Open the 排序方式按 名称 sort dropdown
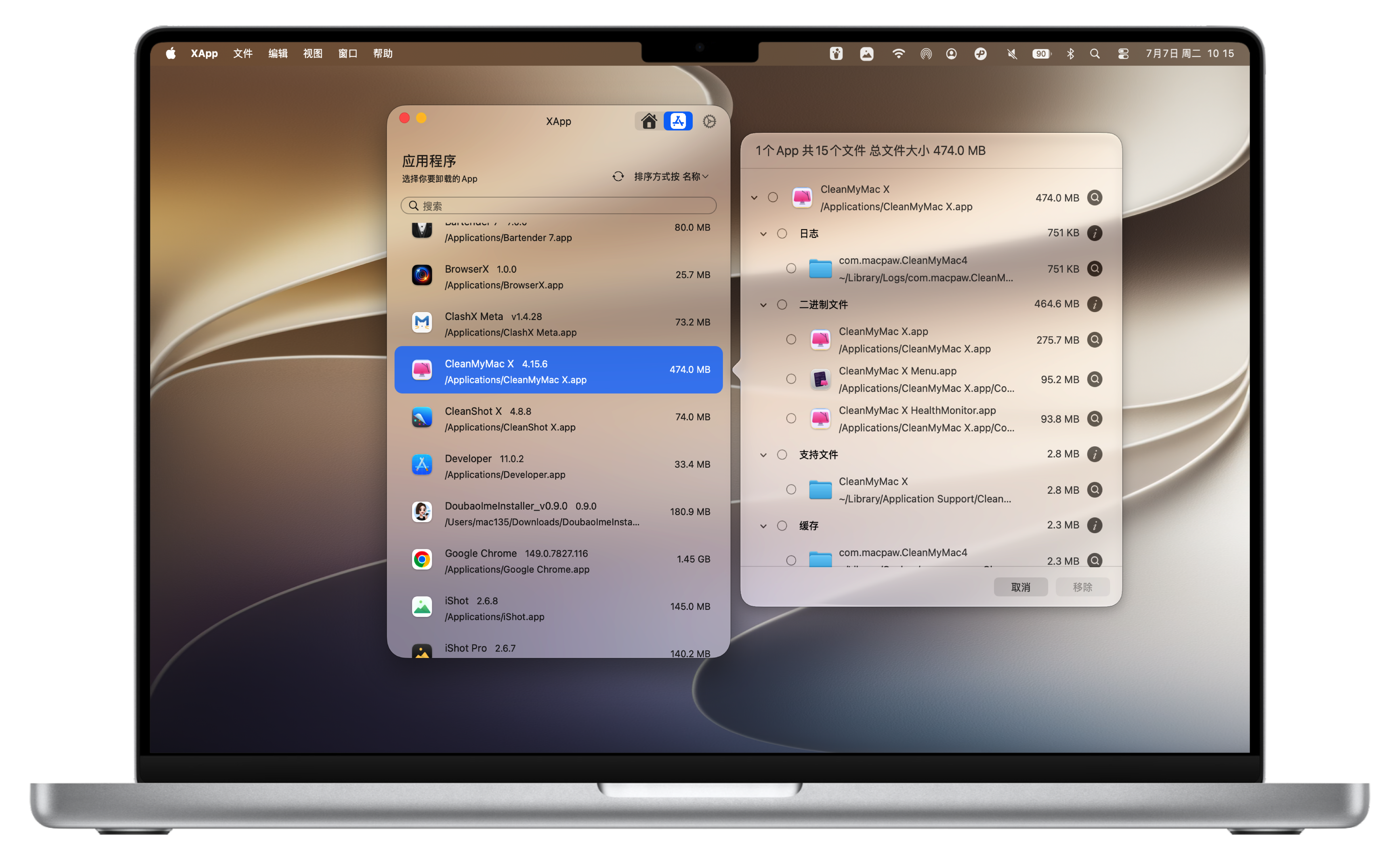This screenshot has width=1400, height=859. [671, 177]
